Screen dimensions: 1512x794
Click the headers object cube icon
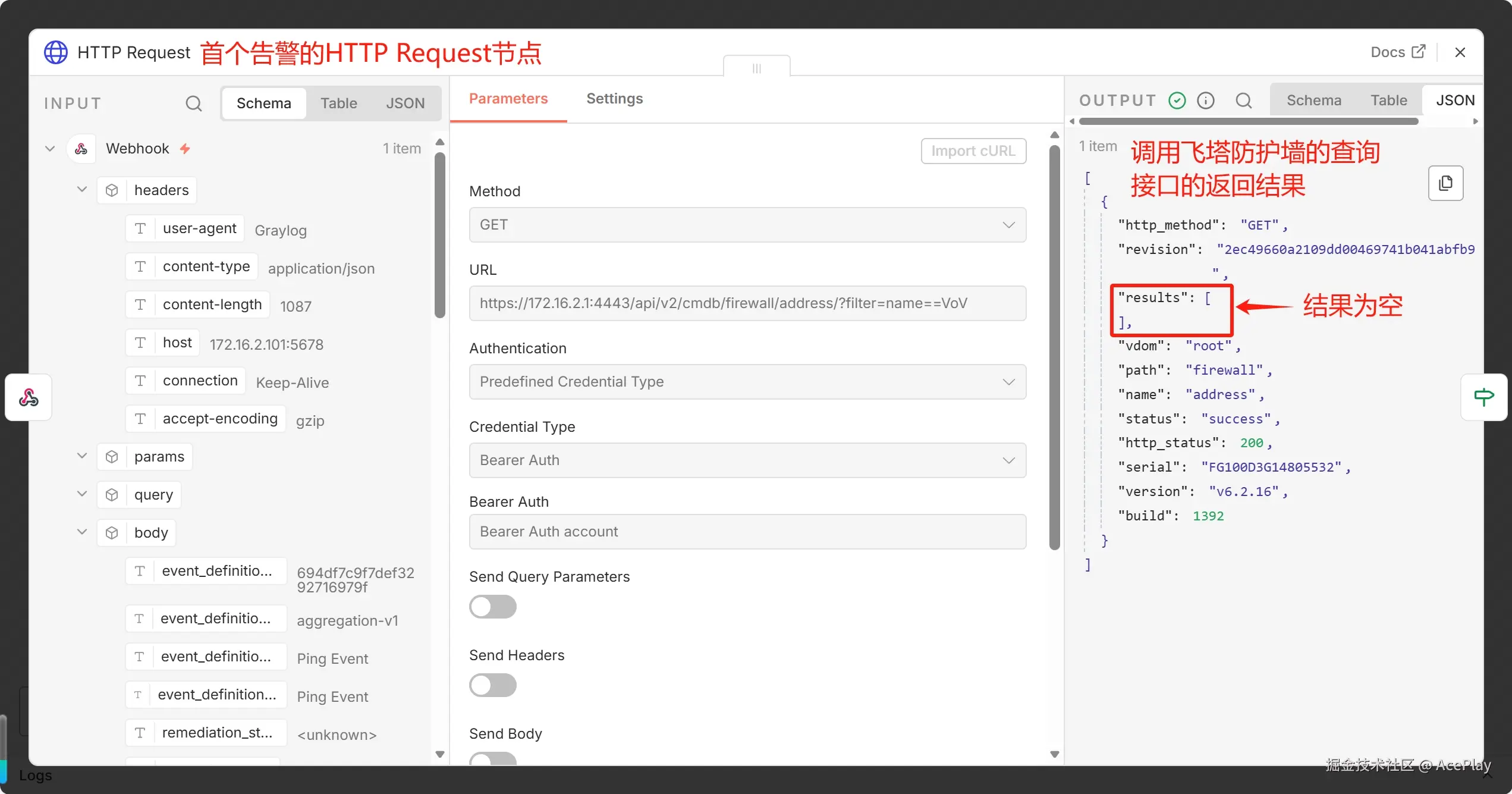click(112, 190)
